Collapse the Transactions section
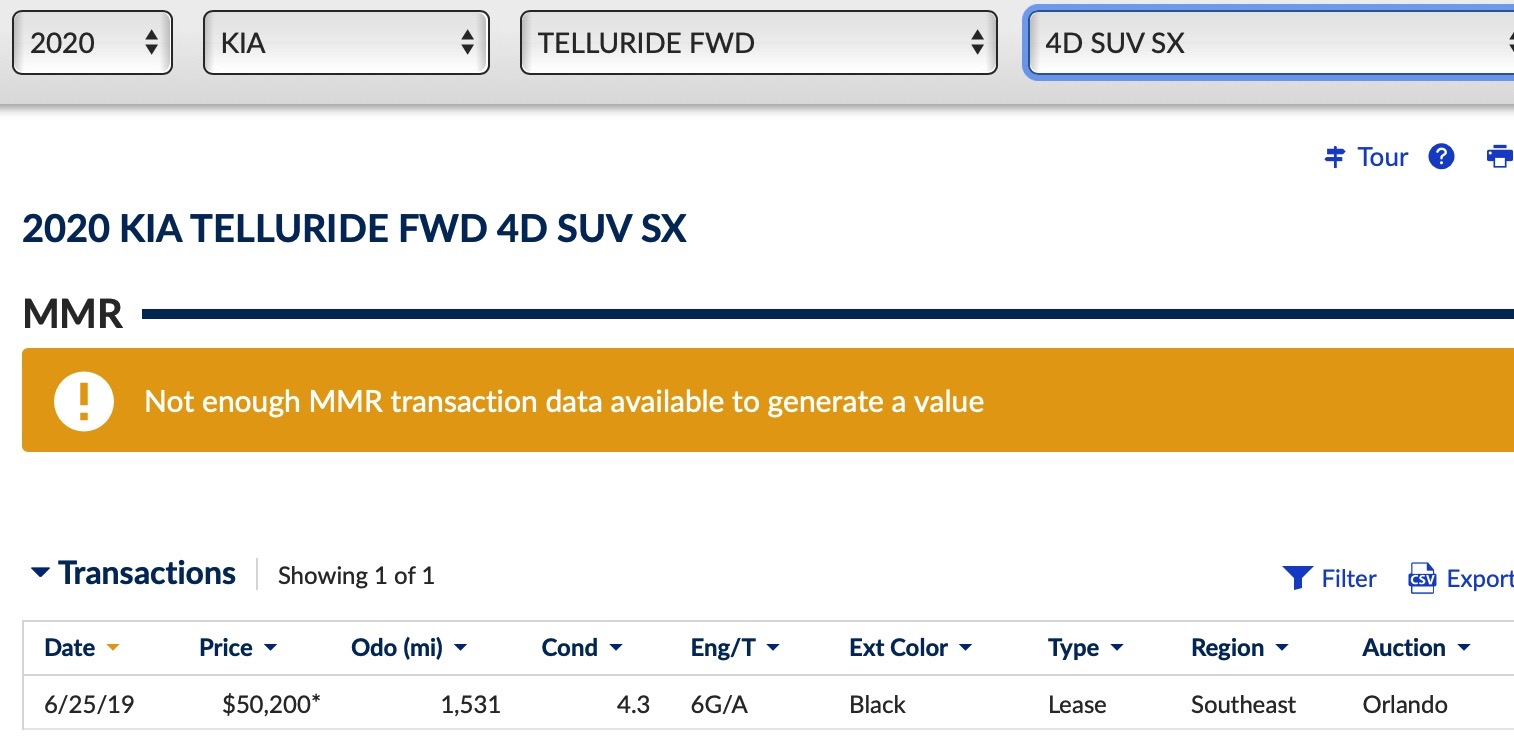Viewport: 1514px width, 746px height. point(40,573)
